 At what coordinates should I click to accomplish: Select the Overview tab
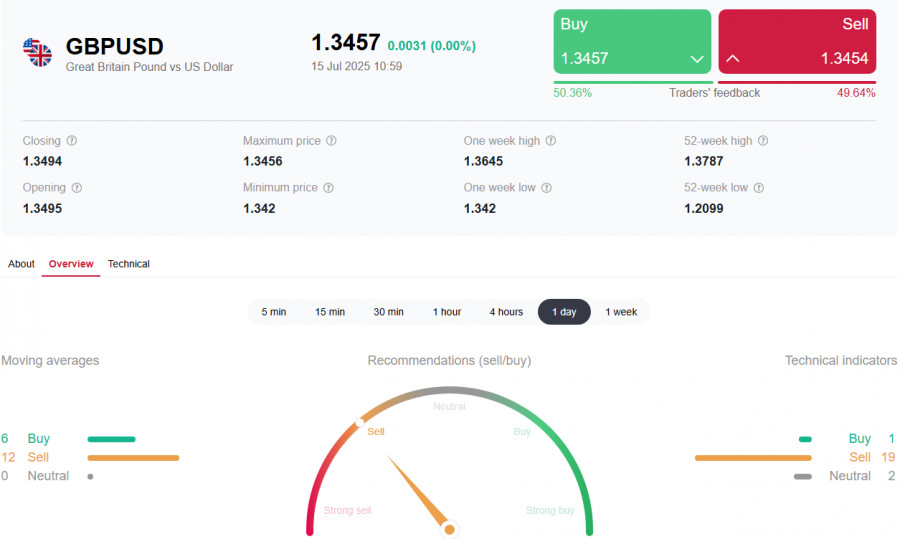(x=71, y=264)
